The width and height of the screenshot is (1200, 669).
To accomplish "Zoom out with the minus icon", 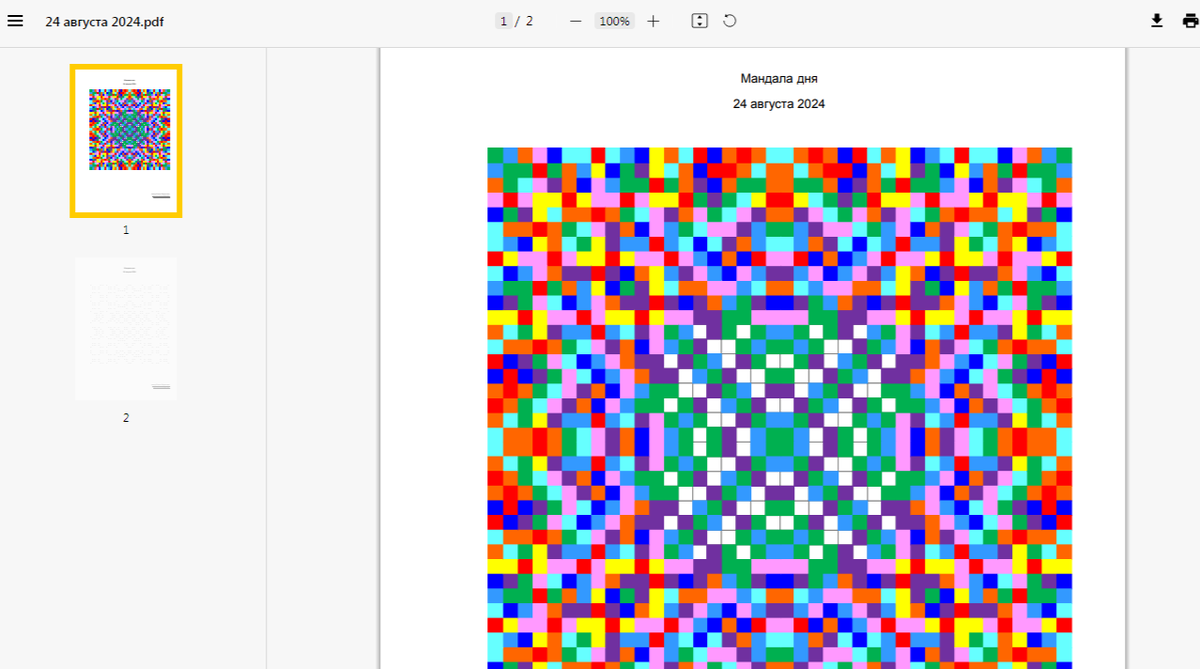I will 575,21.
